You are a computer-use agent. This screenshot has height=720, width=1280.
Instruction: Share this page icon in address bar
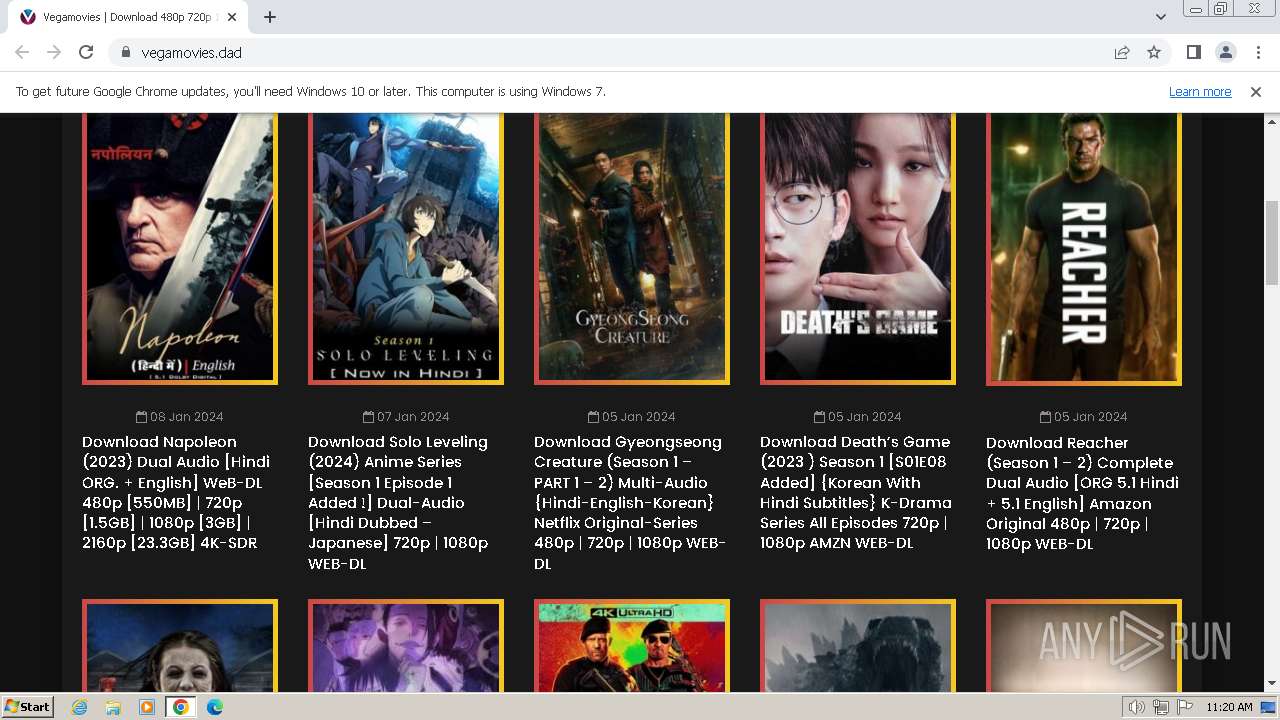pyautogui.click(x=1122, y=52)
